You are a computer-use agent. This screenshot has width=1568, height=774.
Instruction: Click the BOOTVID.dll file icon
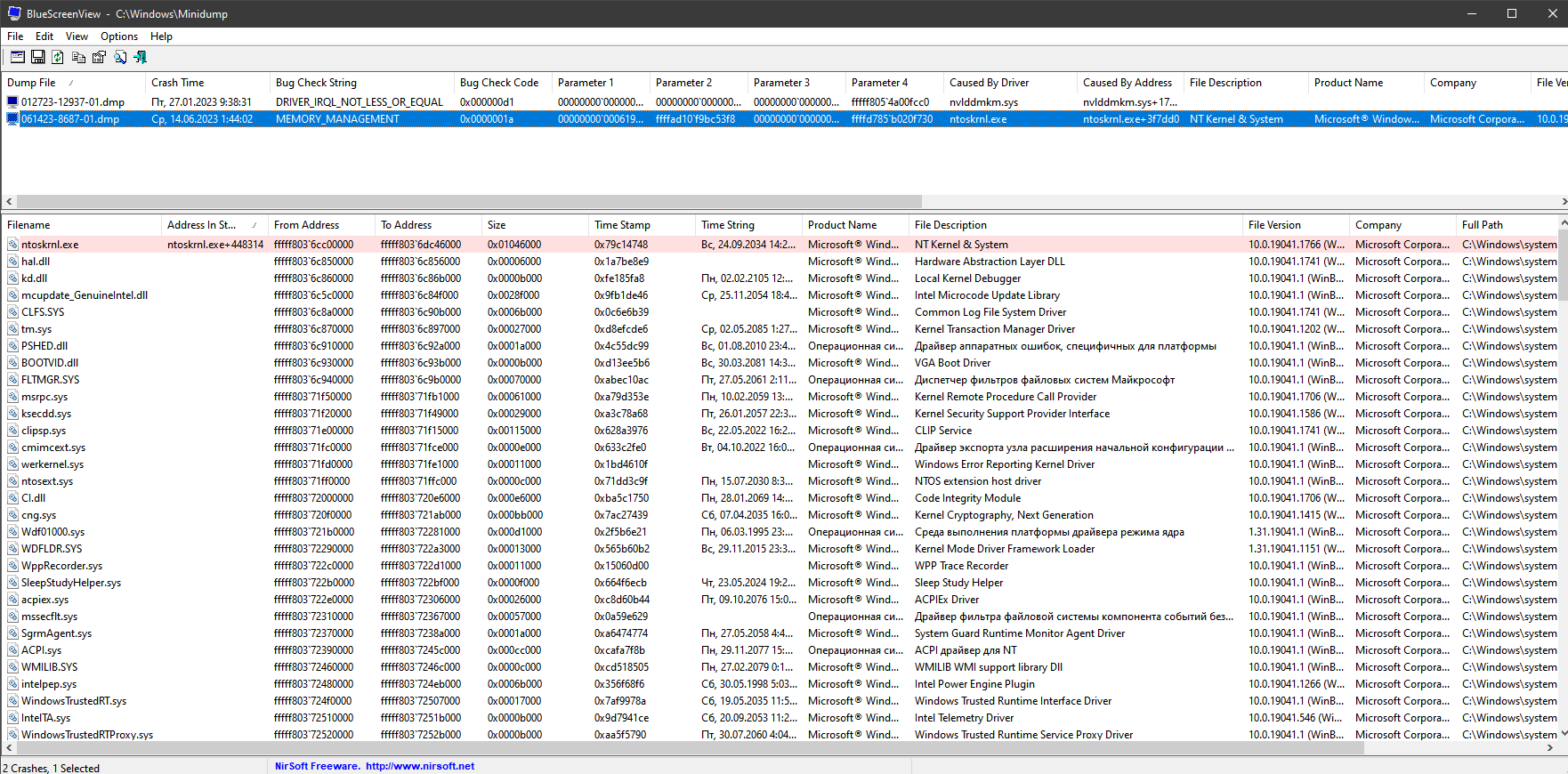[x=13, y=363]
